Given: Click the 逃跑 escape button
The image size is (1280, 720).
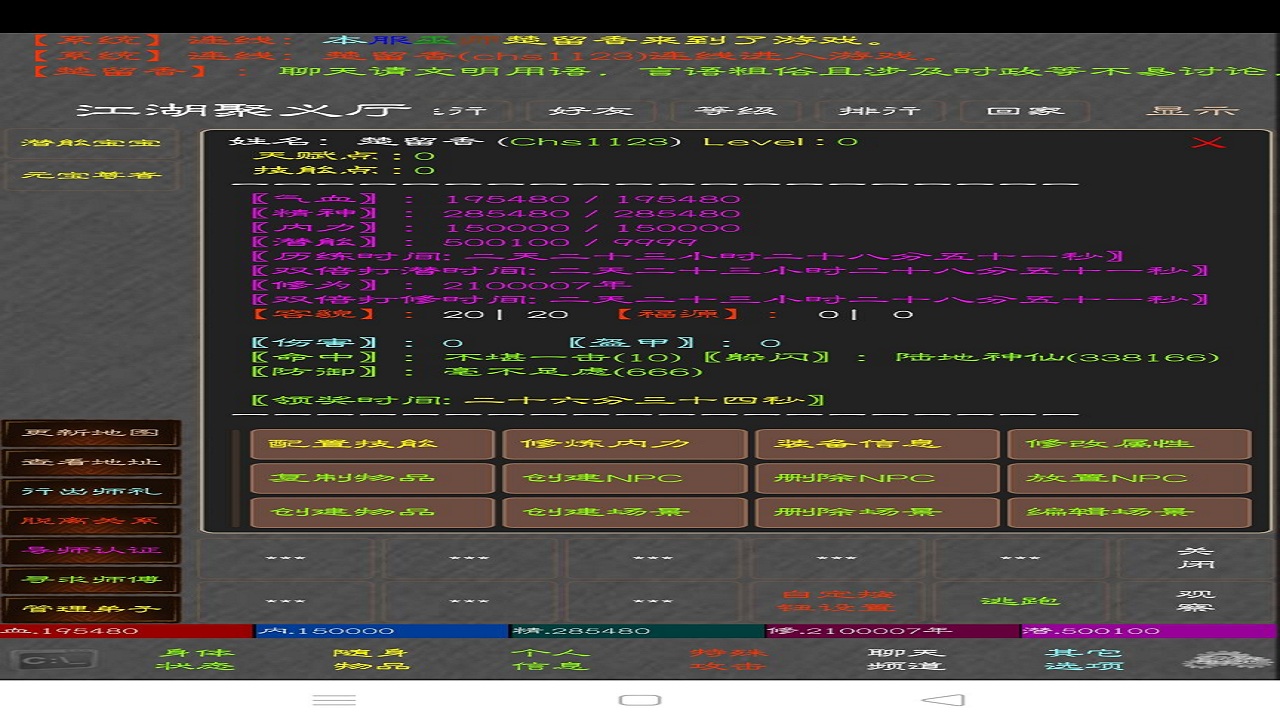Looking at the screenshot, I should tap(1020, 601).
